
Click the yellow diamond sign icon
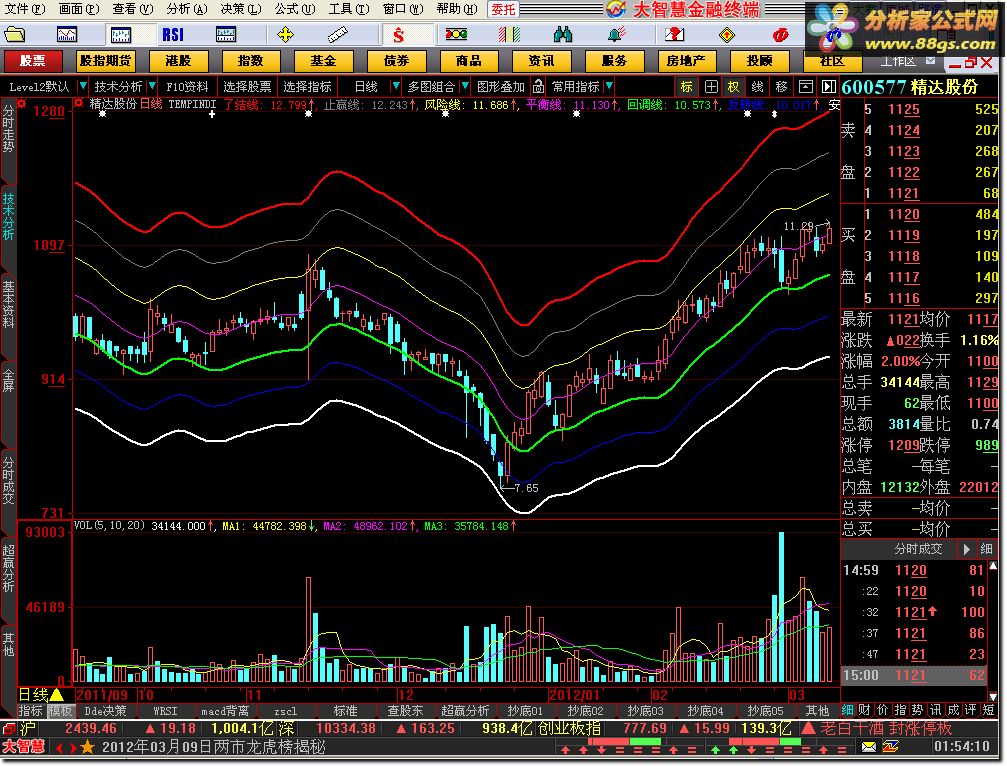727,35
